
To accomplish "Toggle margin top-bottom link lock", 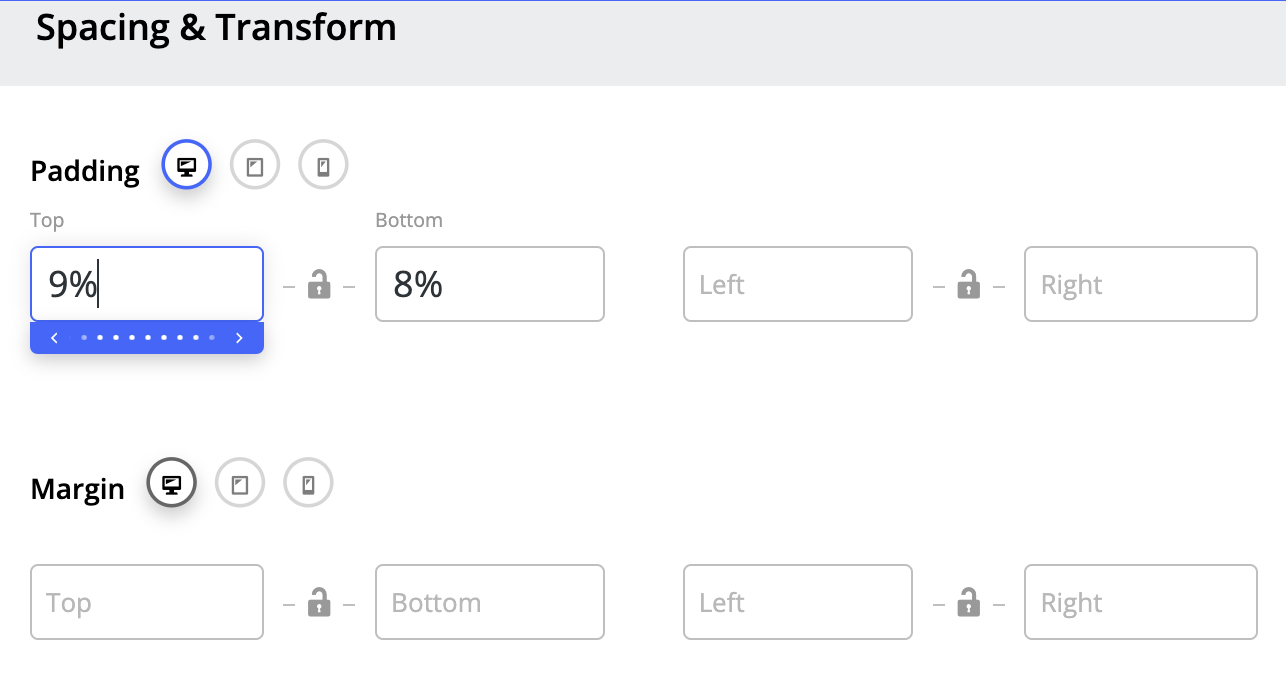I will pos(319,602).
